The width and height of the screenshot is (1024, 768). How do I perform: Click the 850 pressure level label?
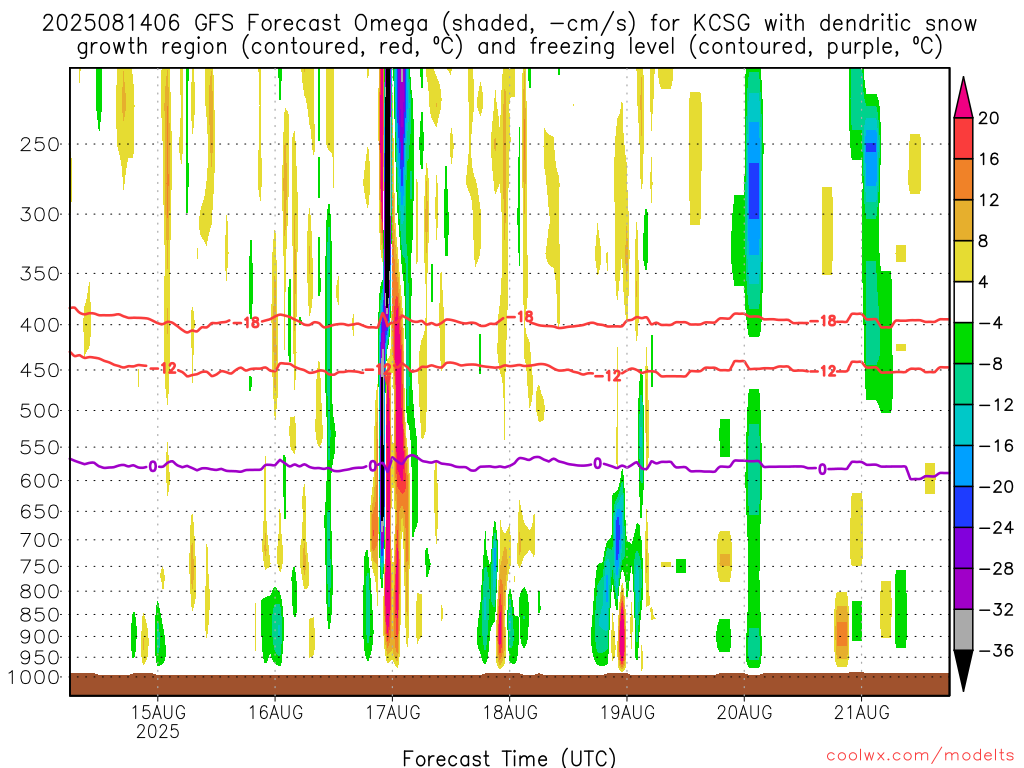click(x=40, y=615)
